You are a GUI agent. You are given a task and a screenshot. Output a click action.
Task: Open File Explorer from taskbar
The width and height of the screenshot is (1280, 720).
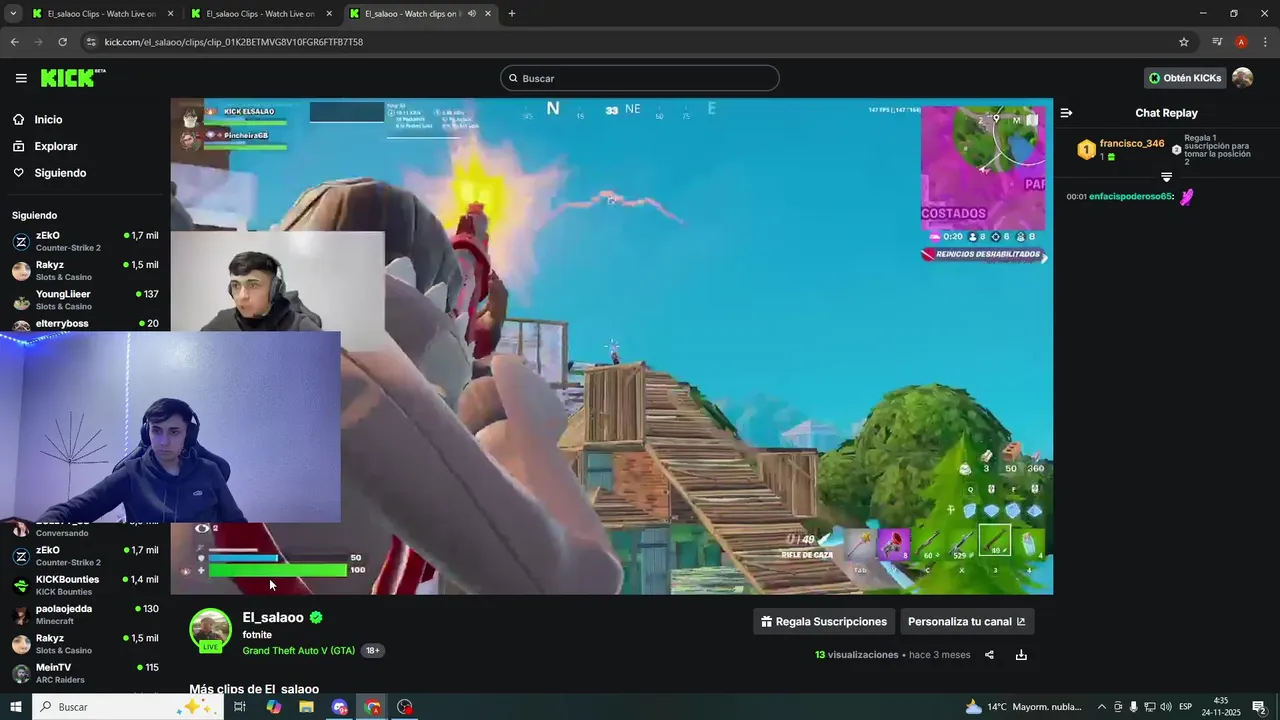tap(306, 707)
